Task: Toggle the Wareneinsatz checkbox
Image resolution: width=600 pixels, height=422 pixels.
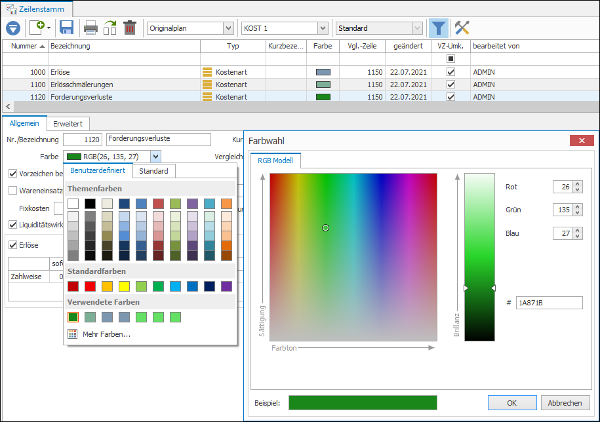Action: [13, 190]
